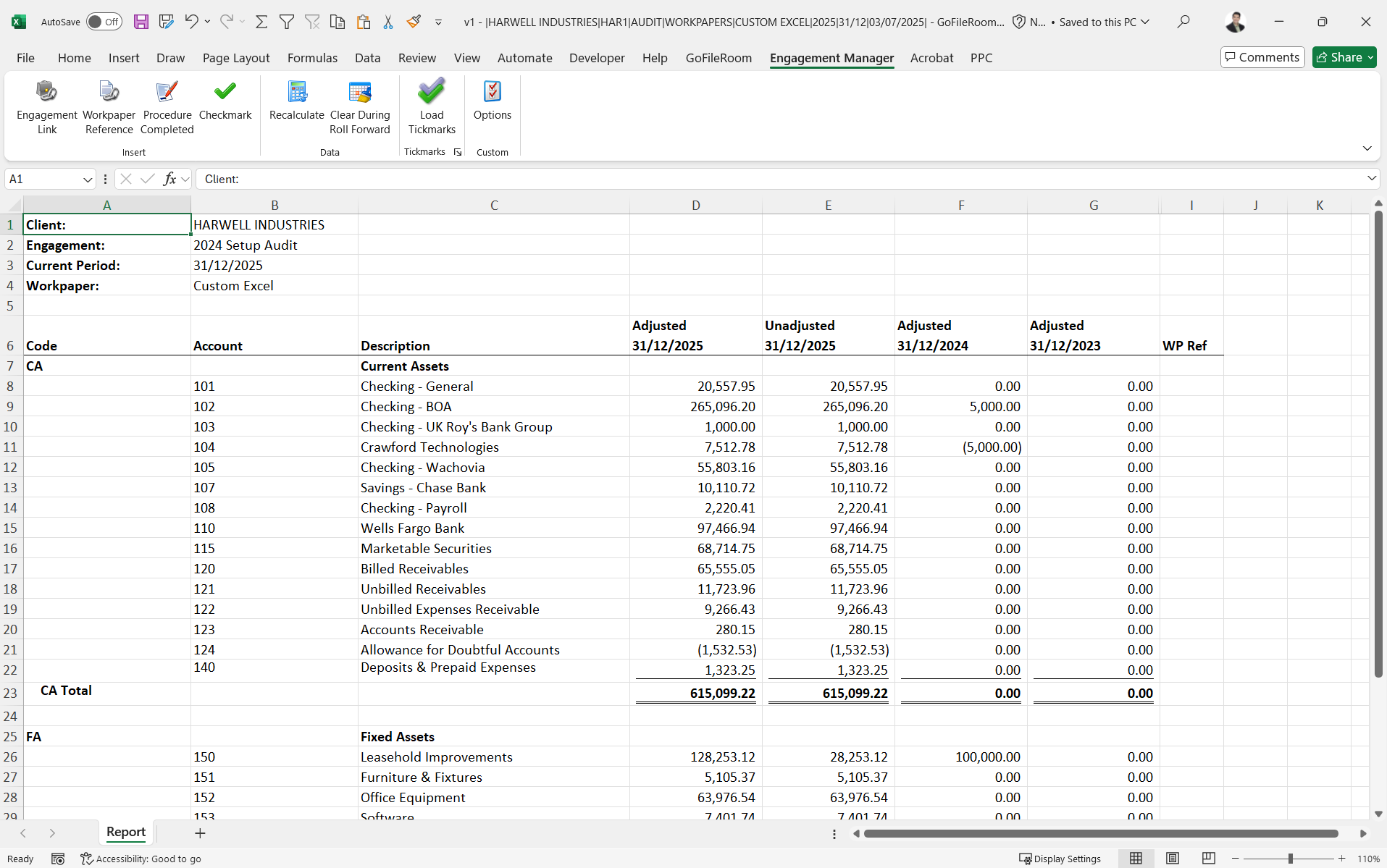Click the Save icon in toolbar
Viewport: 1387px width, 868px height.
141,22
